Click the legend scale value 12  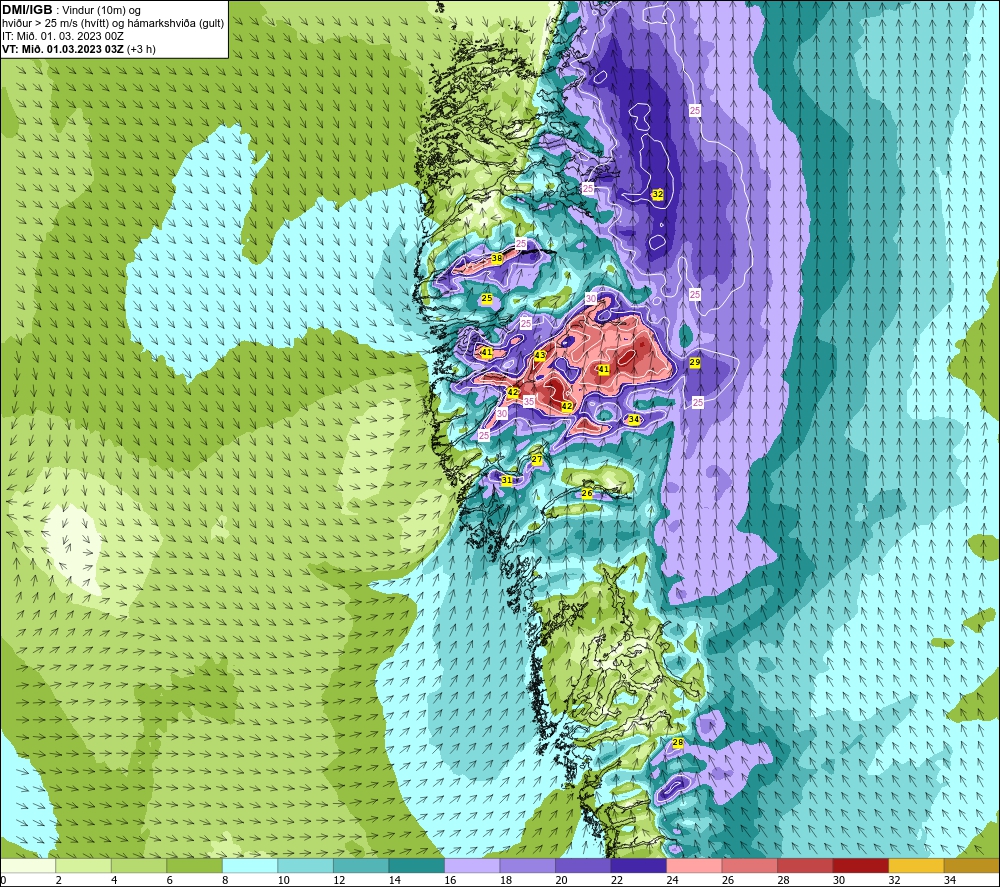click(x=339, y=880)
